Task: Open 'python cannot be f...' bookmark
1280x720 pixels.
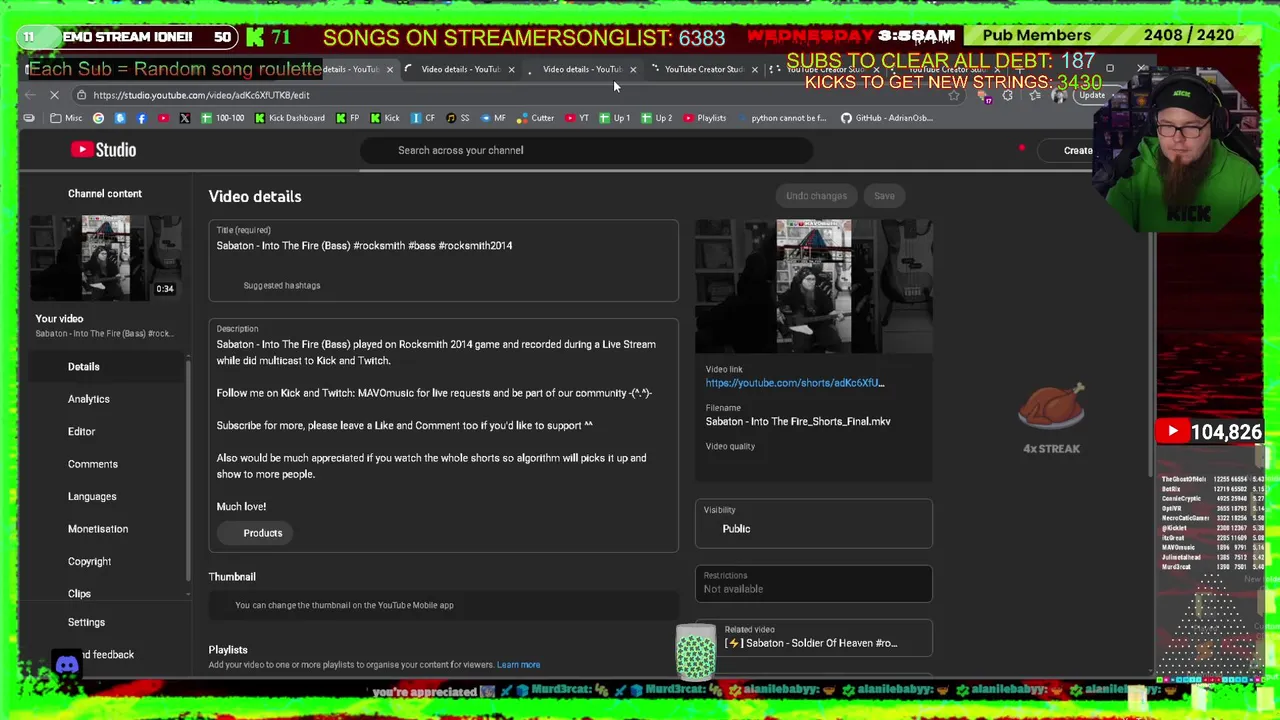Action: [x=781, y=118]
